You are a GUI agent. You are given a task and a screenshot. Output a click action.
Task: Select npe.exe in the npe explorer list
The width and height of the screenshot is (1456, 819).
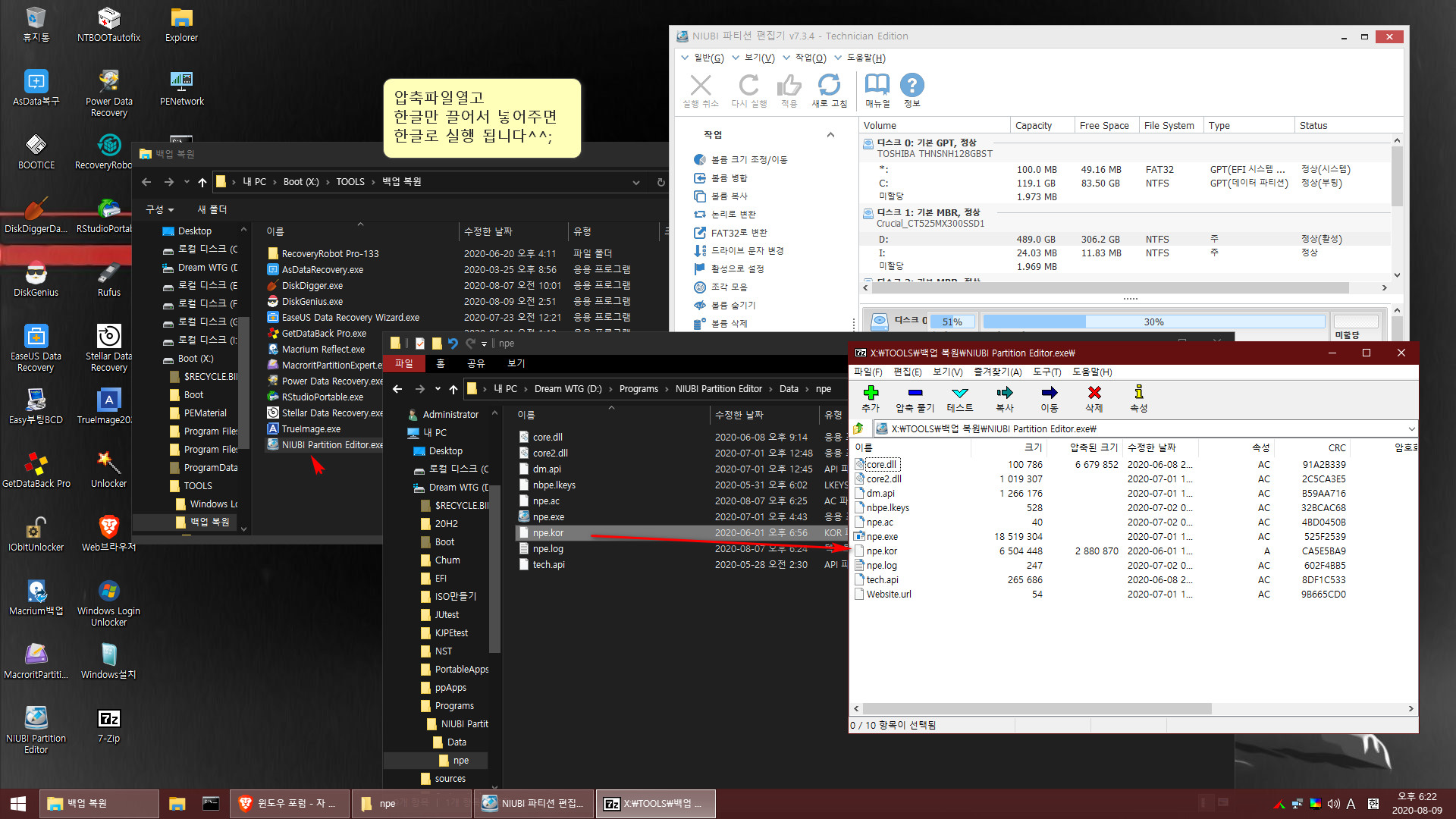548,517
